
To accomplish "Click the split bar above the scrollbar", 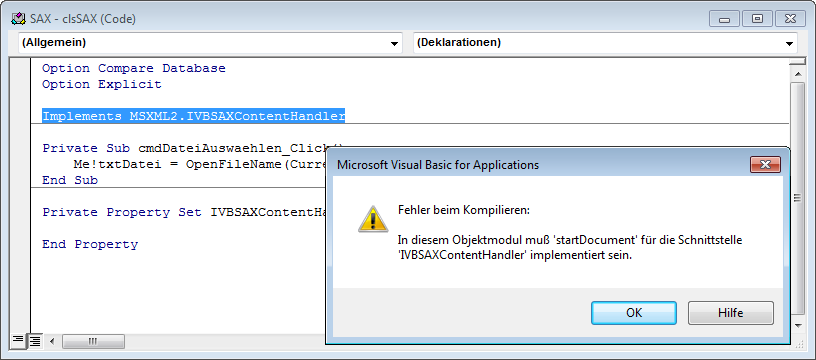I will [x=798, y=62].
